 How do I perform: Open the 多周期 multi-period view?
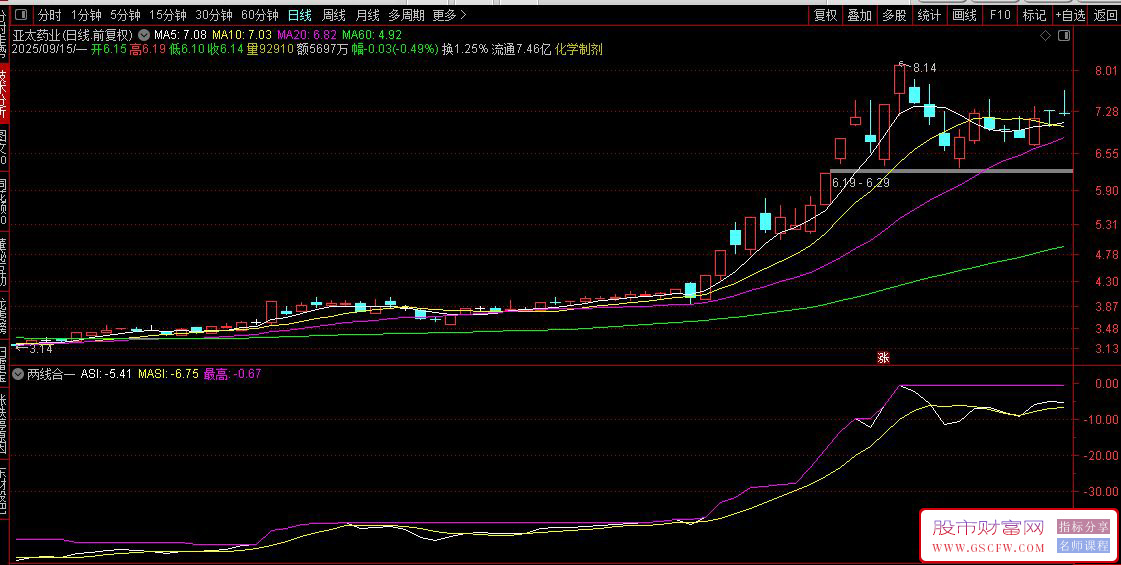pyautogui.click(x=406, y=14)
